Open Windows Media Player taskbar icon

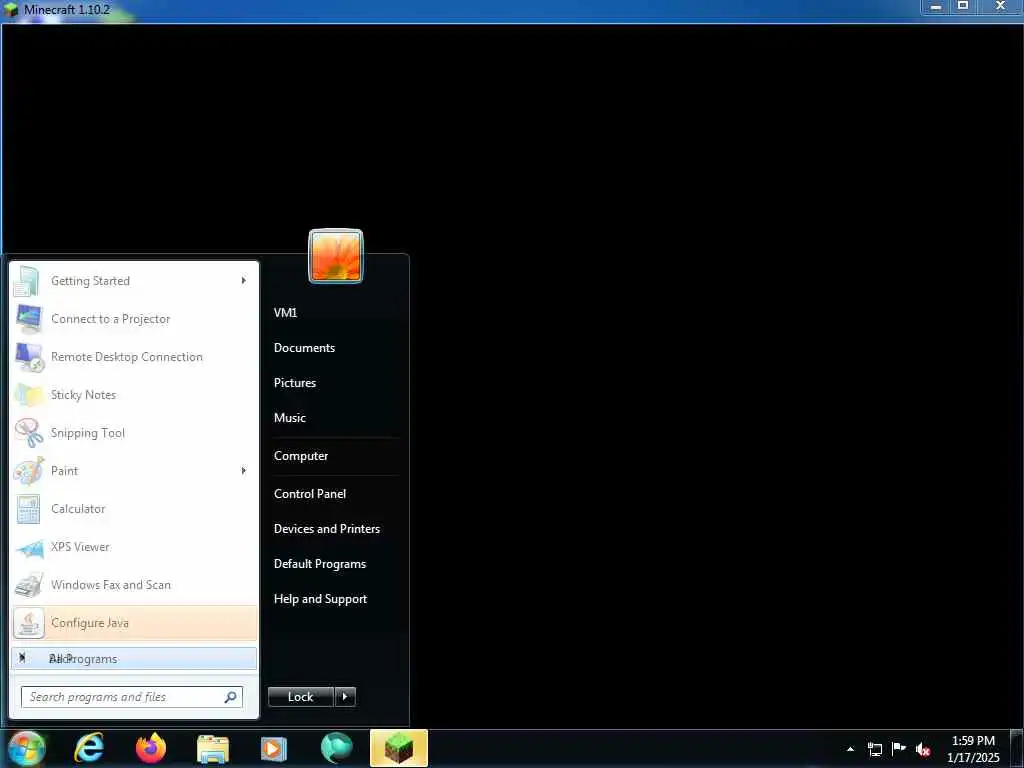274,749
